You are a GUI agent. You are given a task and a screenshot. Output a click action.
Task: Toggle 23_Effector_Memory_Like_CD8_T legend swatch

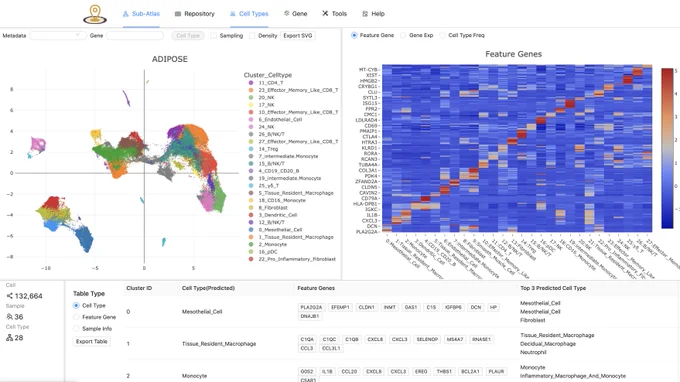[x=251, y=90]
